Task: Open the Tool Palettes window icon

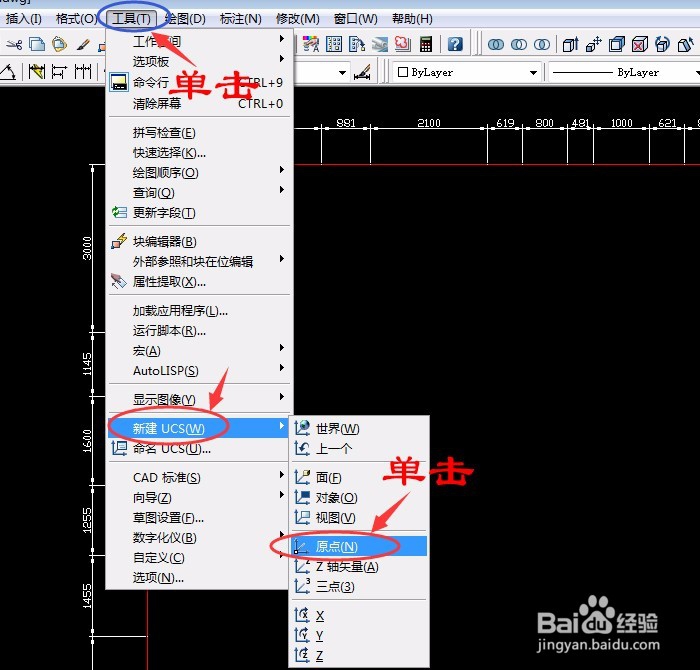Action: pyautogui.click(x=357, y=44)
